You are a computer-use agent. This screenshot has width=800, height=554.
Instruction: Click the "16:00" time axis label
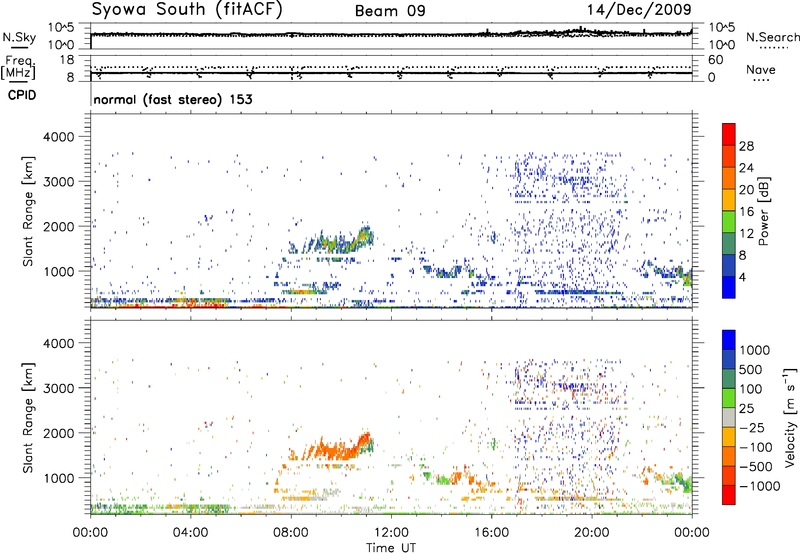(491, 533)
